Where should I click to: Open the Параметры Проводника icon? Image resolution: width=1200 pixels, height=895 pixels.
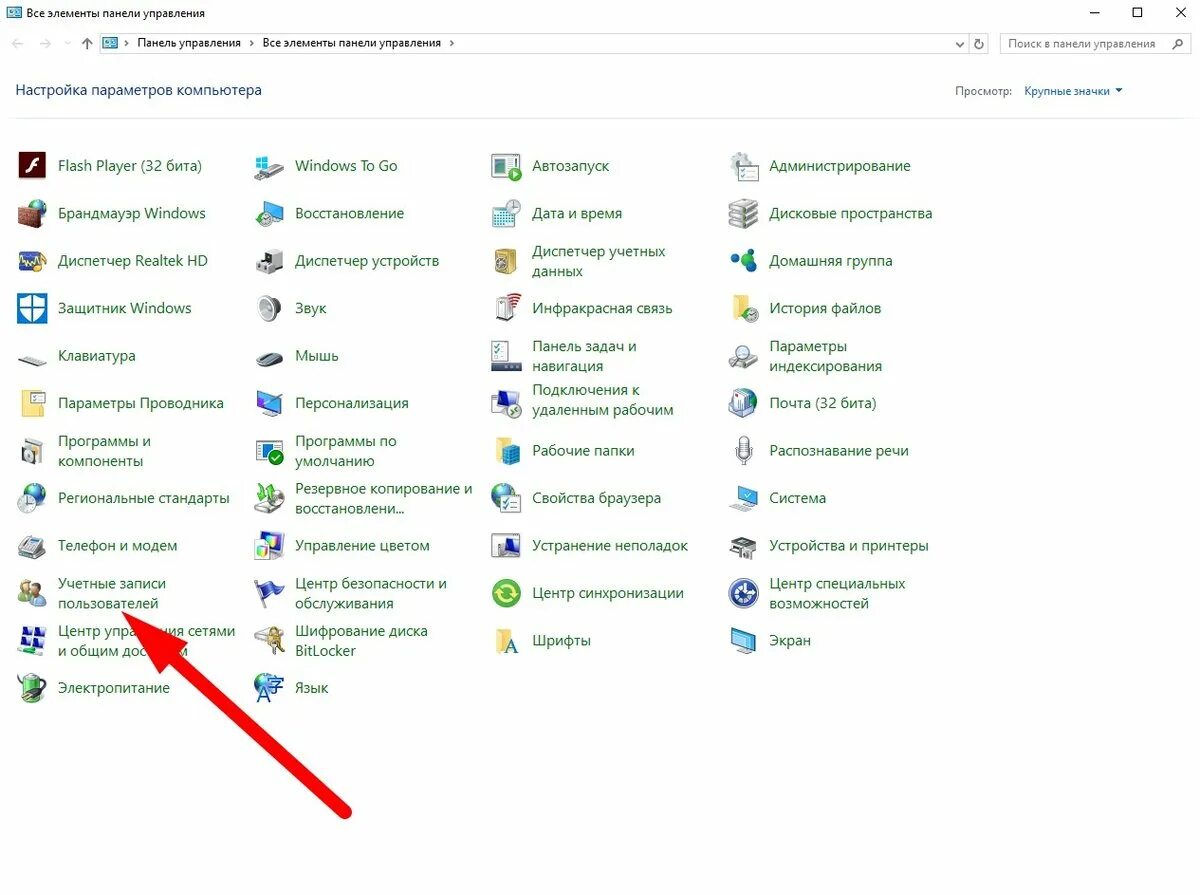coord(32,403)
